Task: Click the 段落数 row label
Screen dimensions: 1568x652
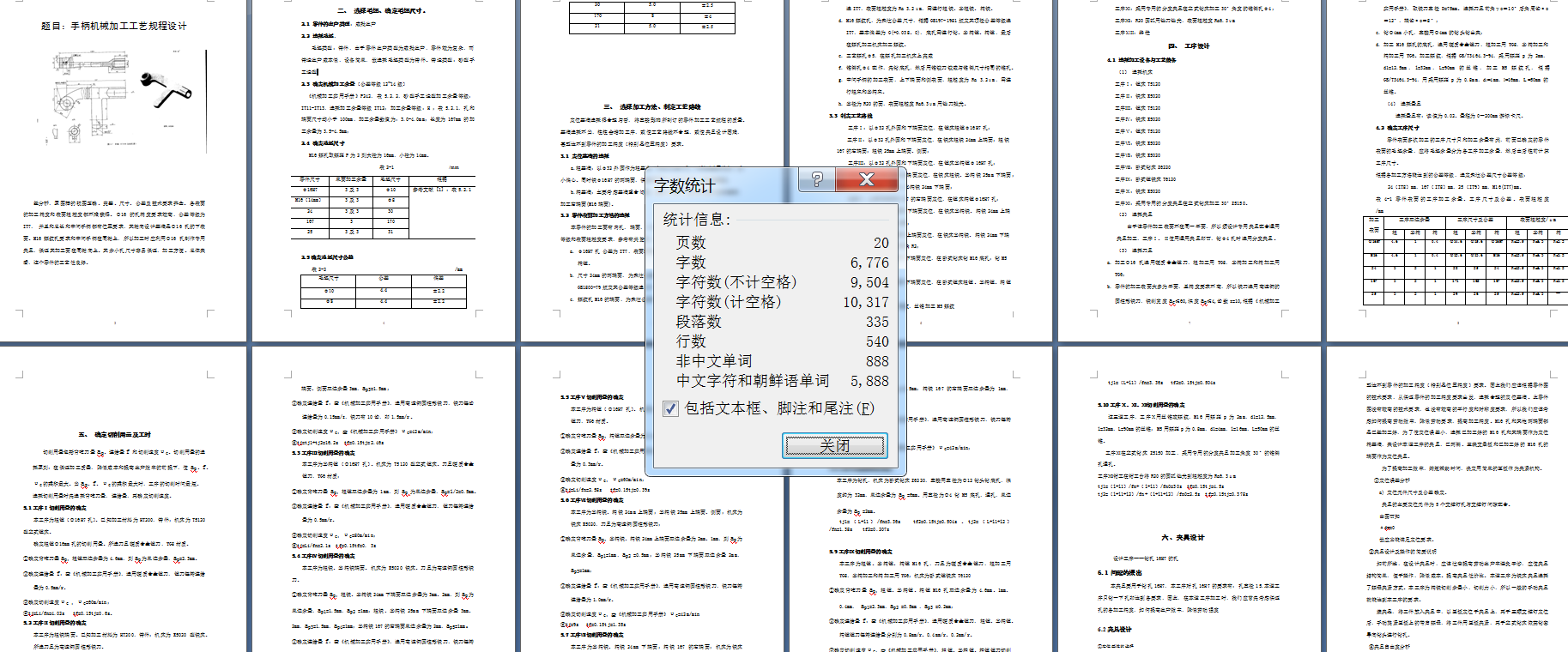Action: (699, 322)
